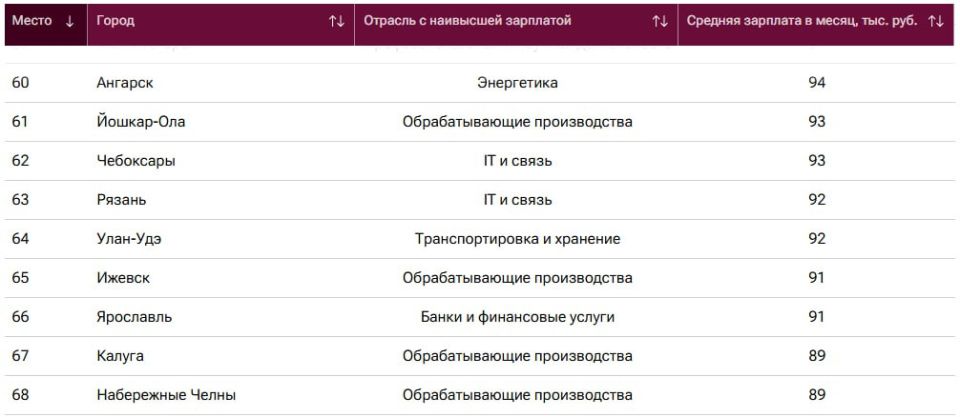Click the Энергетика industry cell
Screen dimensions: 960x417
517,83
